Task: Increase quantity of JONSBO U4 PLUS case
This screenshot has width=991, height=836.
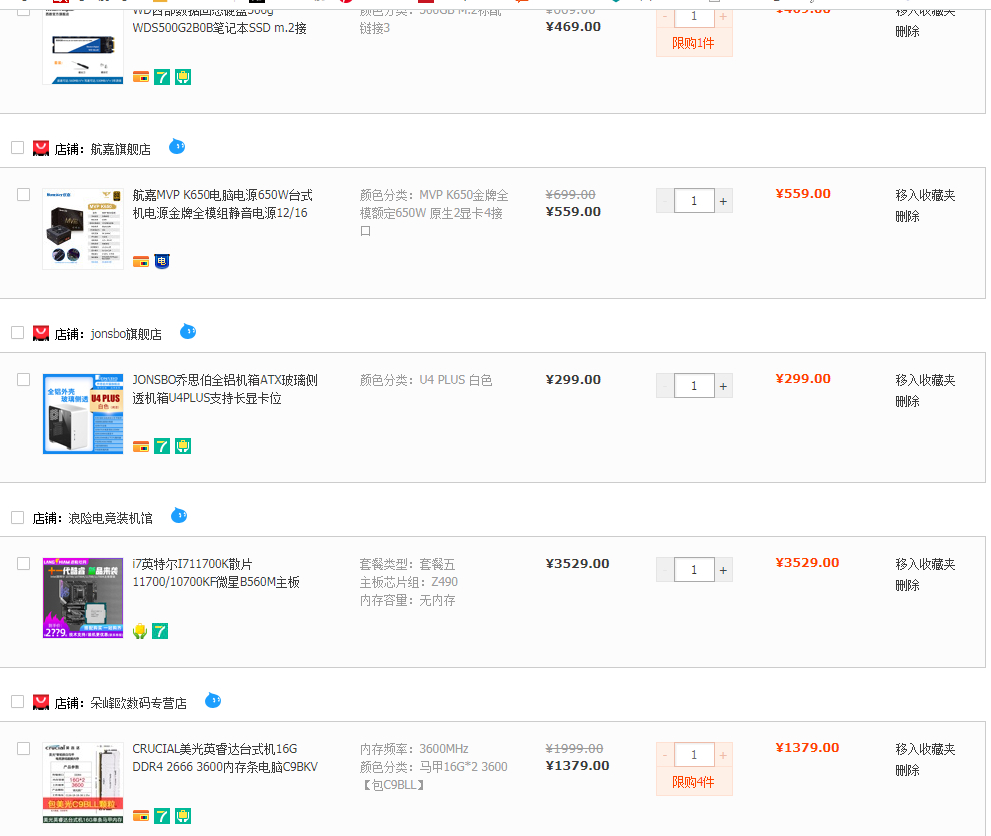Action: 724,386
